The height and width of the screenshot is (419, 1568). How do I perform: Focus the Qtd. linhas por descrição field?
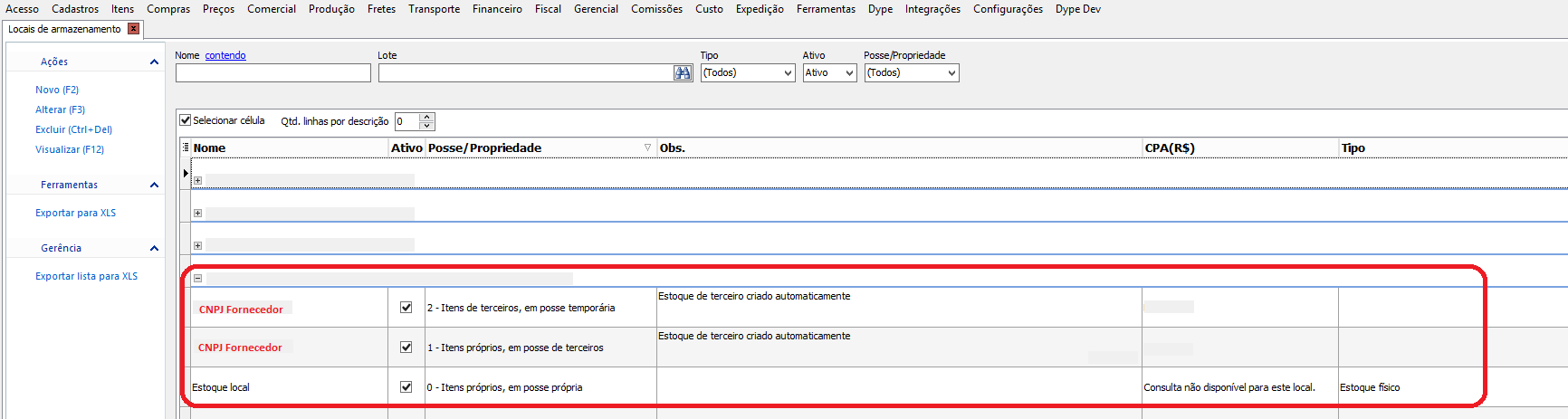[x=407, y=121]
